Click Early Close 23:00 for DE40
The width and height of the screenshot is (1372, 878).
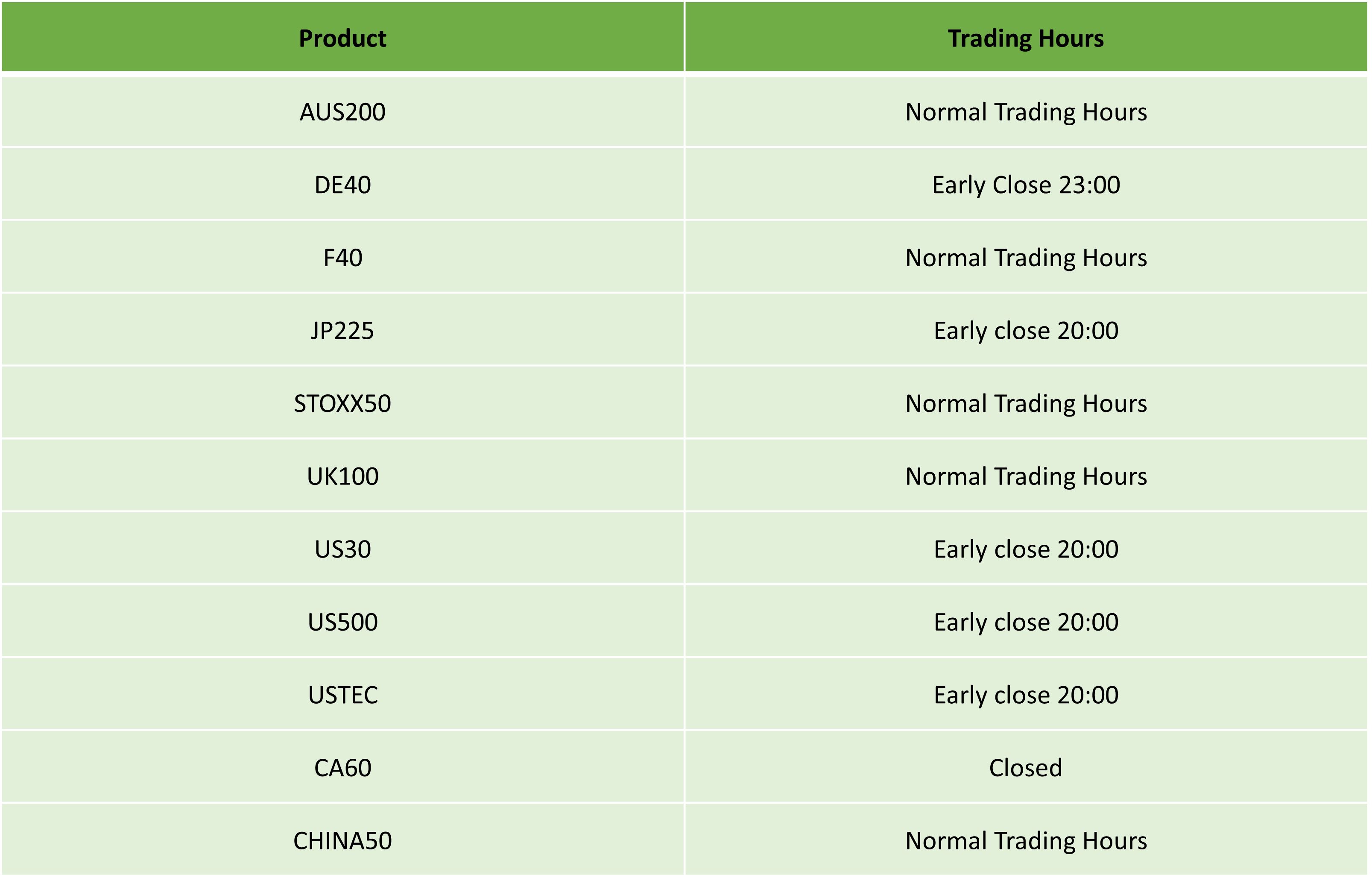pyautogui.click(x=1026, y=185)
